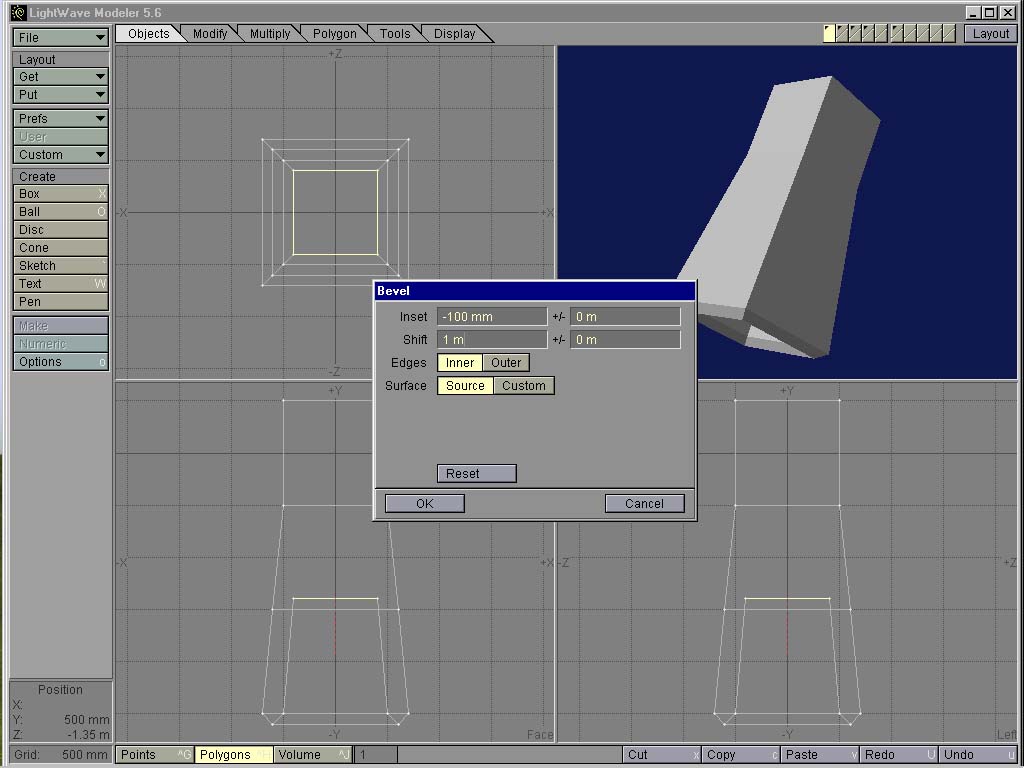
Task: Choose the Text create tool
Action: [x=60, y=283]
